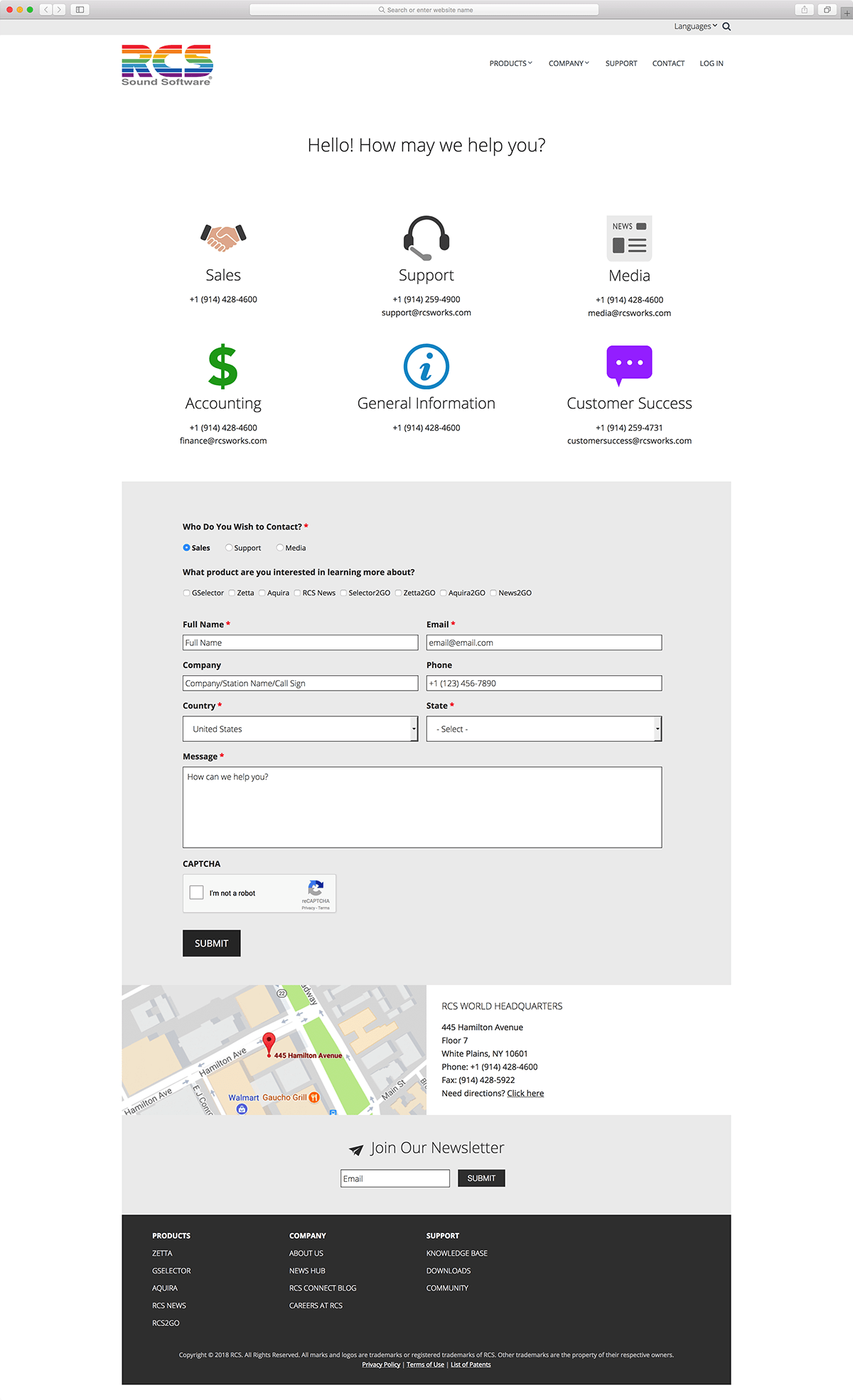Open the Support nav item

click(x=621, y=63)
